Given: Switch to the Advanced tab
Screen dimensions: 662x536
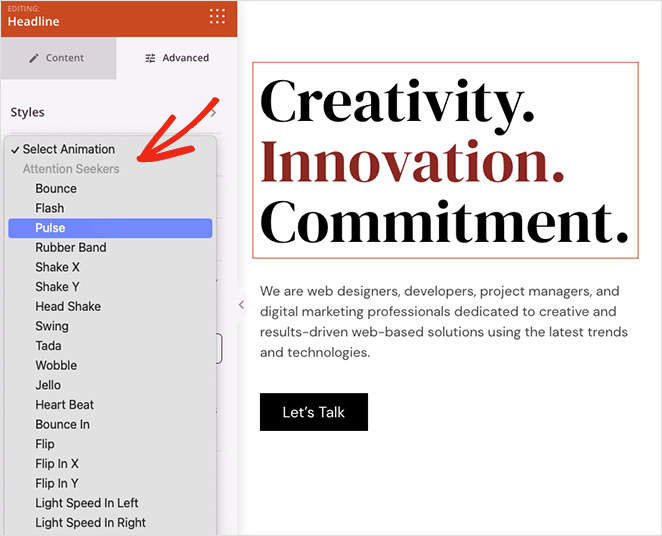Looking at the screenshot, I should click(x=177, y=58).
